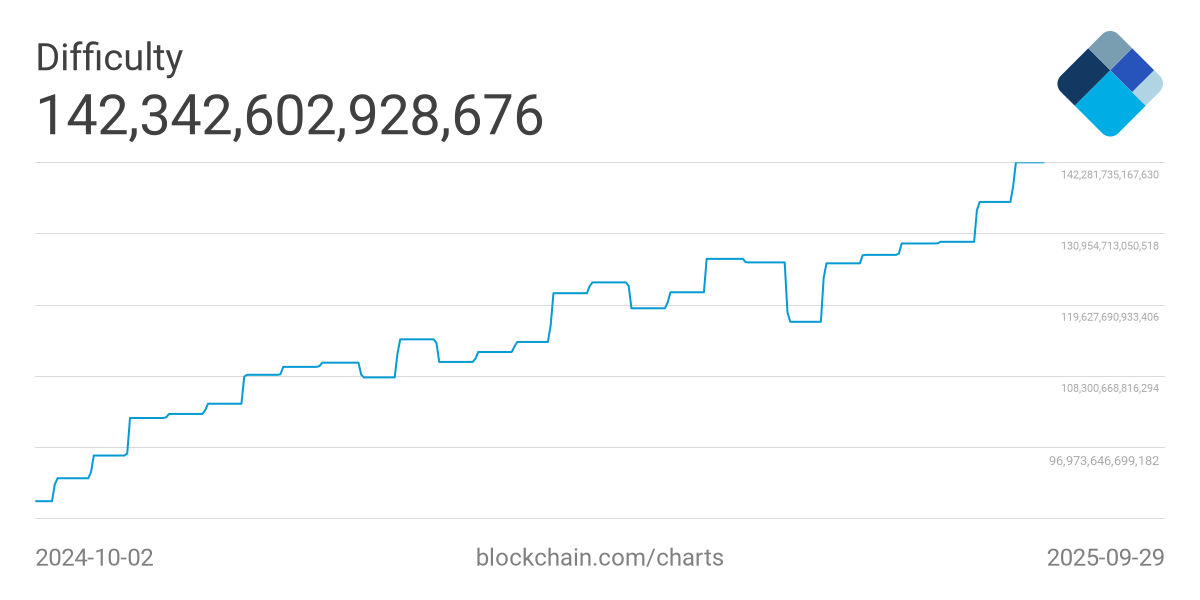Click the 130,954,713,050,518 axis label
The height and width of the screenshot is (600, 1200).
pyautogui.click(x=1110, y=246)
